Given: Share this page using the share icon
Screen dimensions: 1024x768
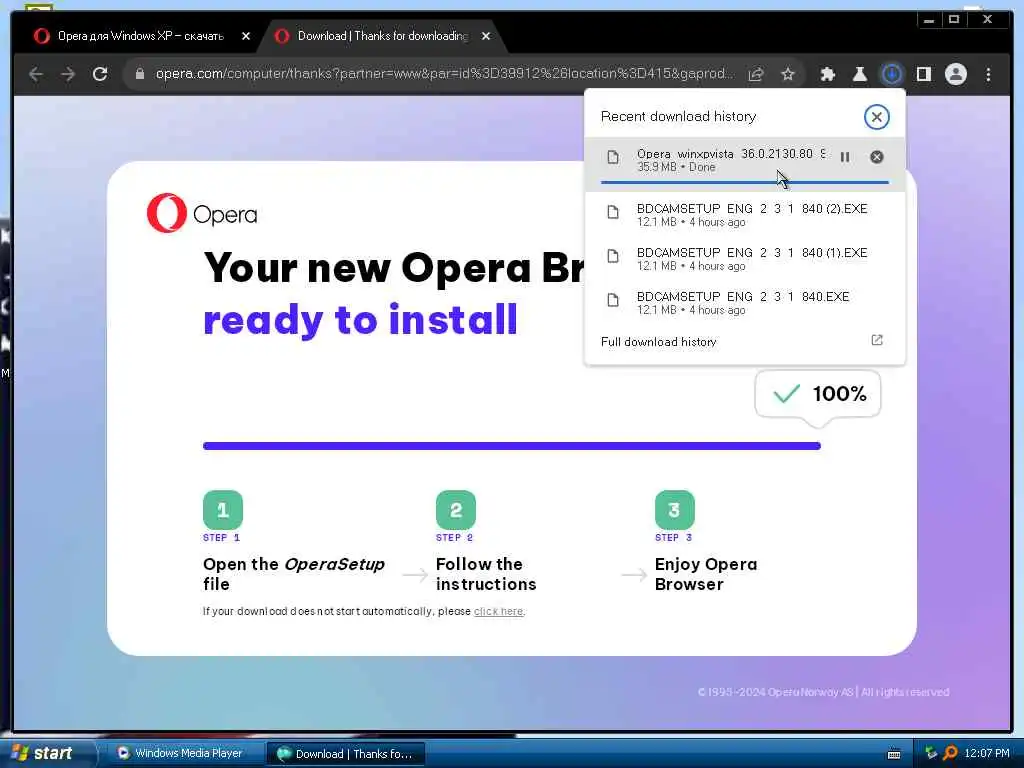Looking at the screenshot, I should pyautogui.click(x=756, y=74).
